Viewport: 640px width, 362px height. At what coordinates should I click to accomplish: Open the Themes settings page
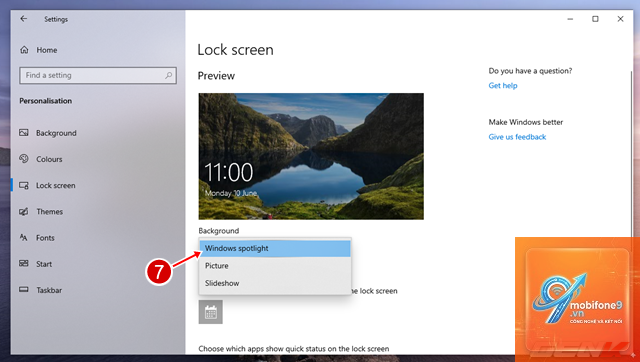49,211
